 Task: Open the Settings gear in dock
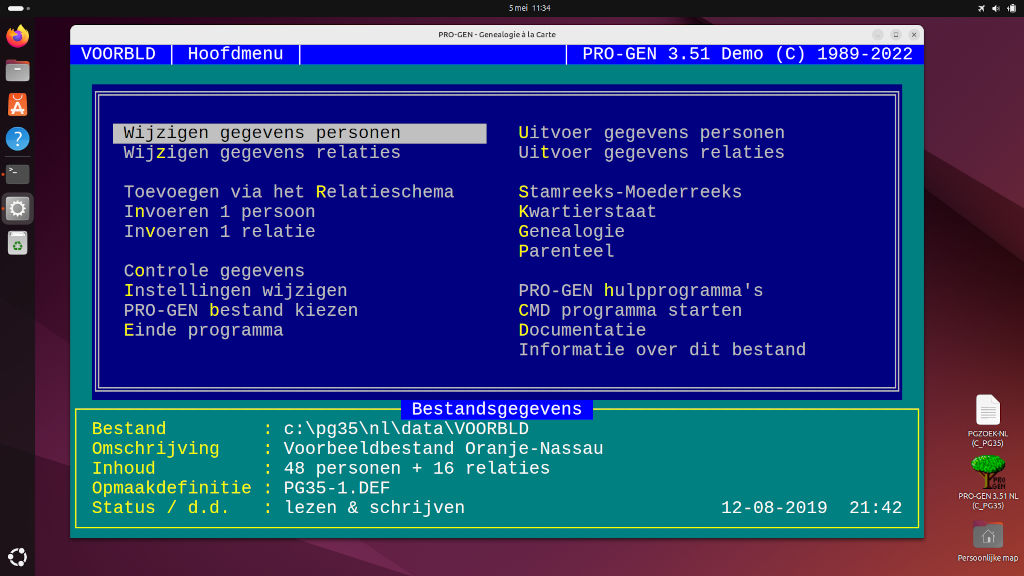coord(18,208)
